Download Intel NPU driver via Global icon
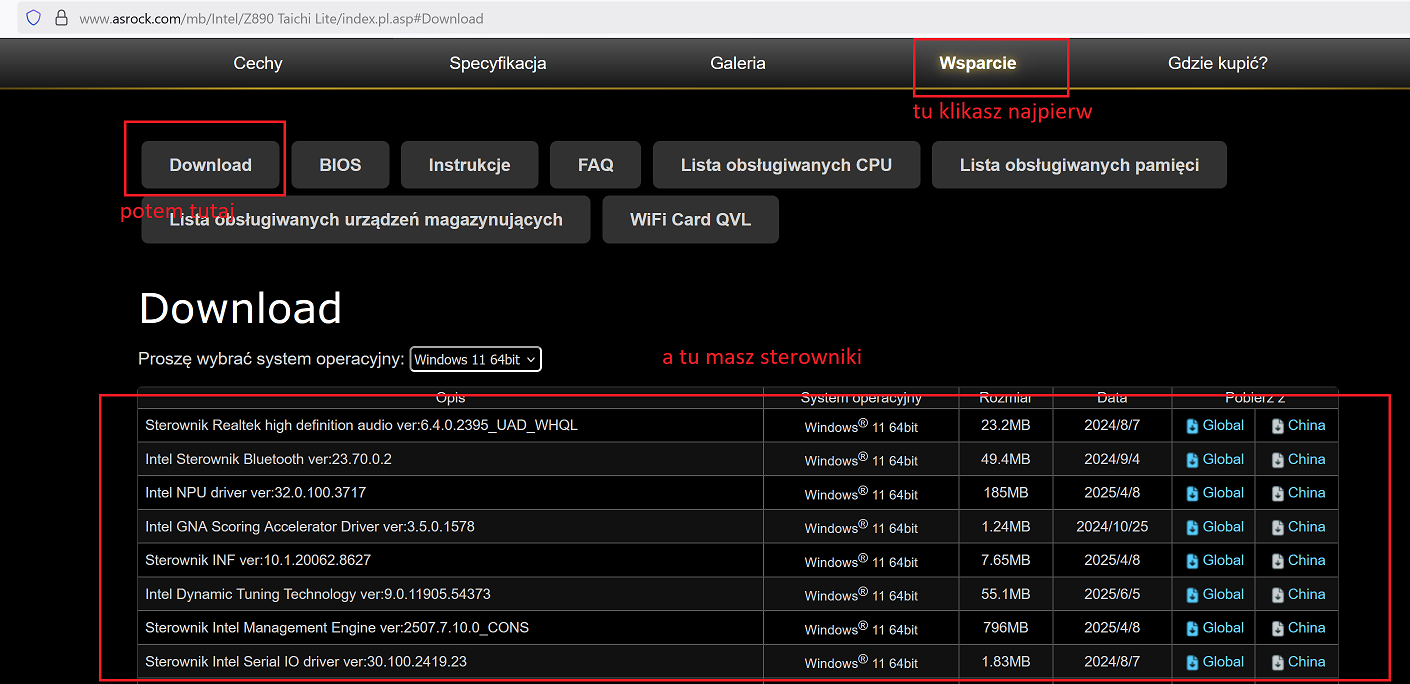 (x=1192, y=493)
